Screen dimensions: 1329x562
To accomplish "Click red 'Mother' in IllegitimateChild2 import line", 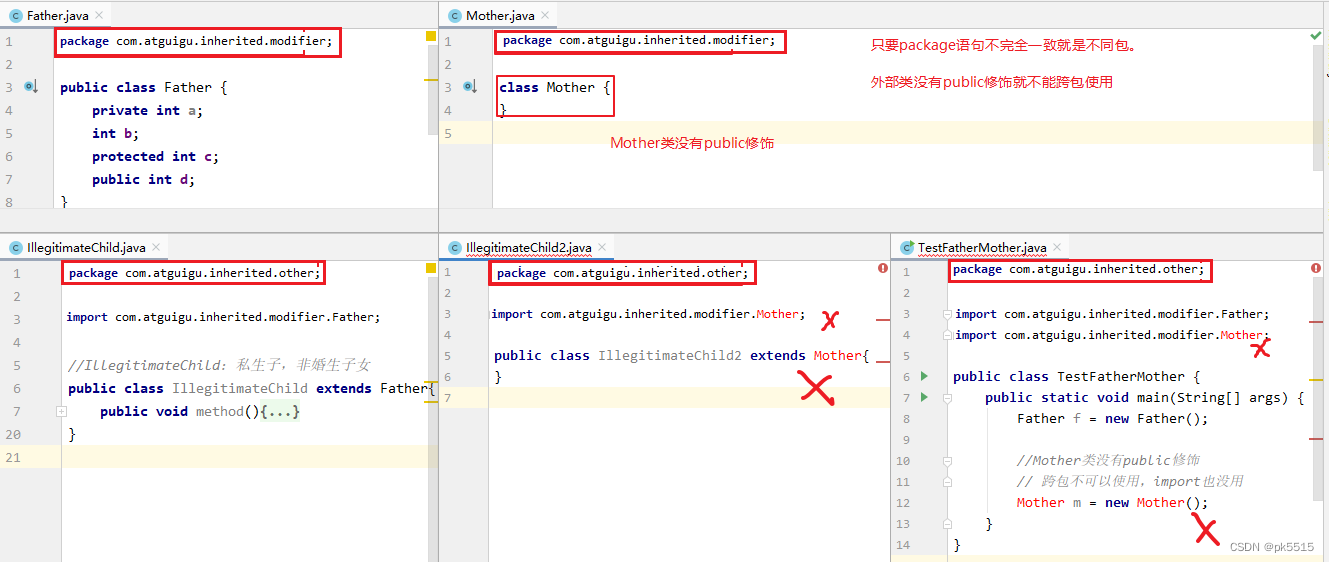I will (777, 313).
